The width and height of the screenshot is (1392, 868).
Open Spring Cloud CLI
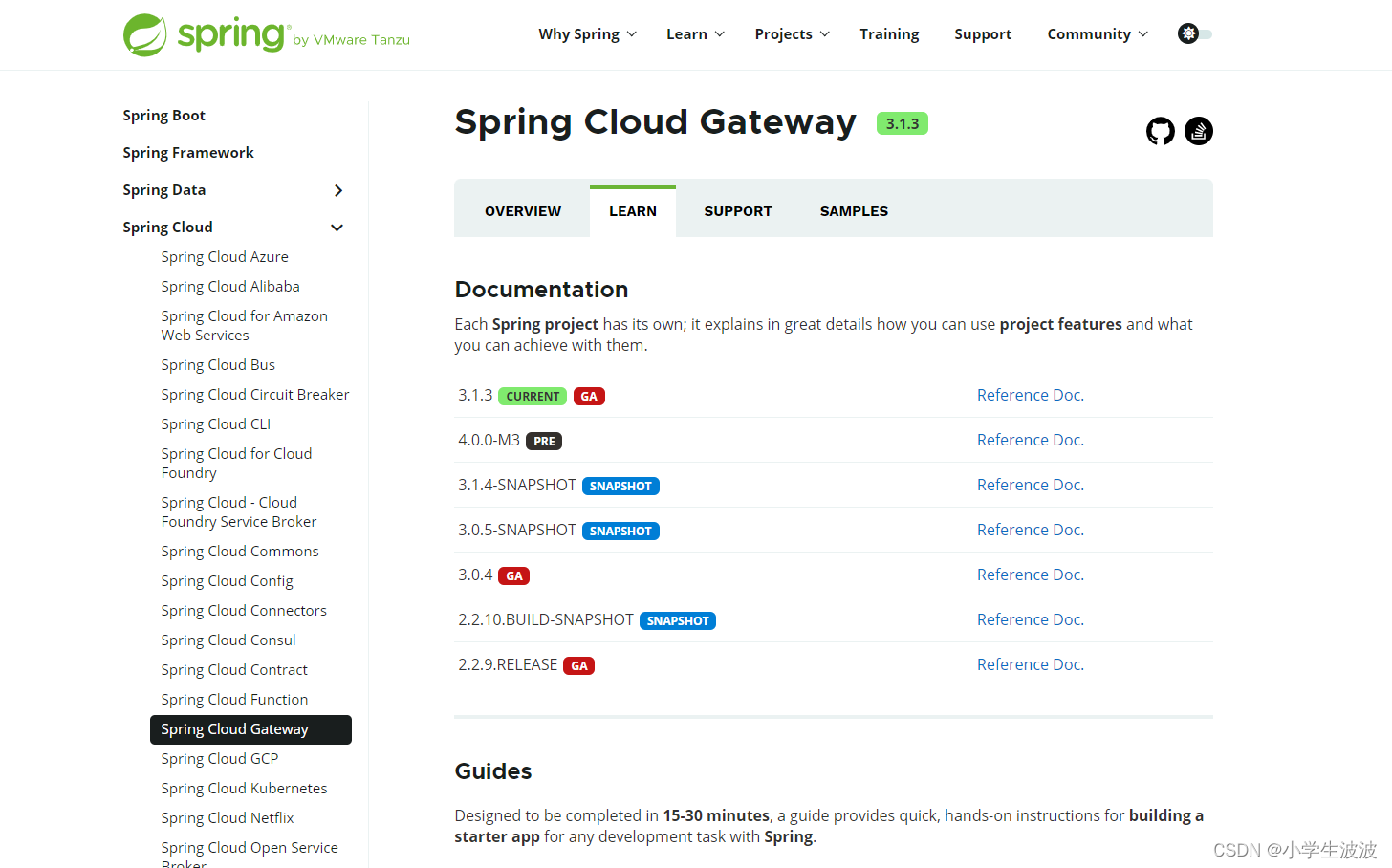point(216,424)
